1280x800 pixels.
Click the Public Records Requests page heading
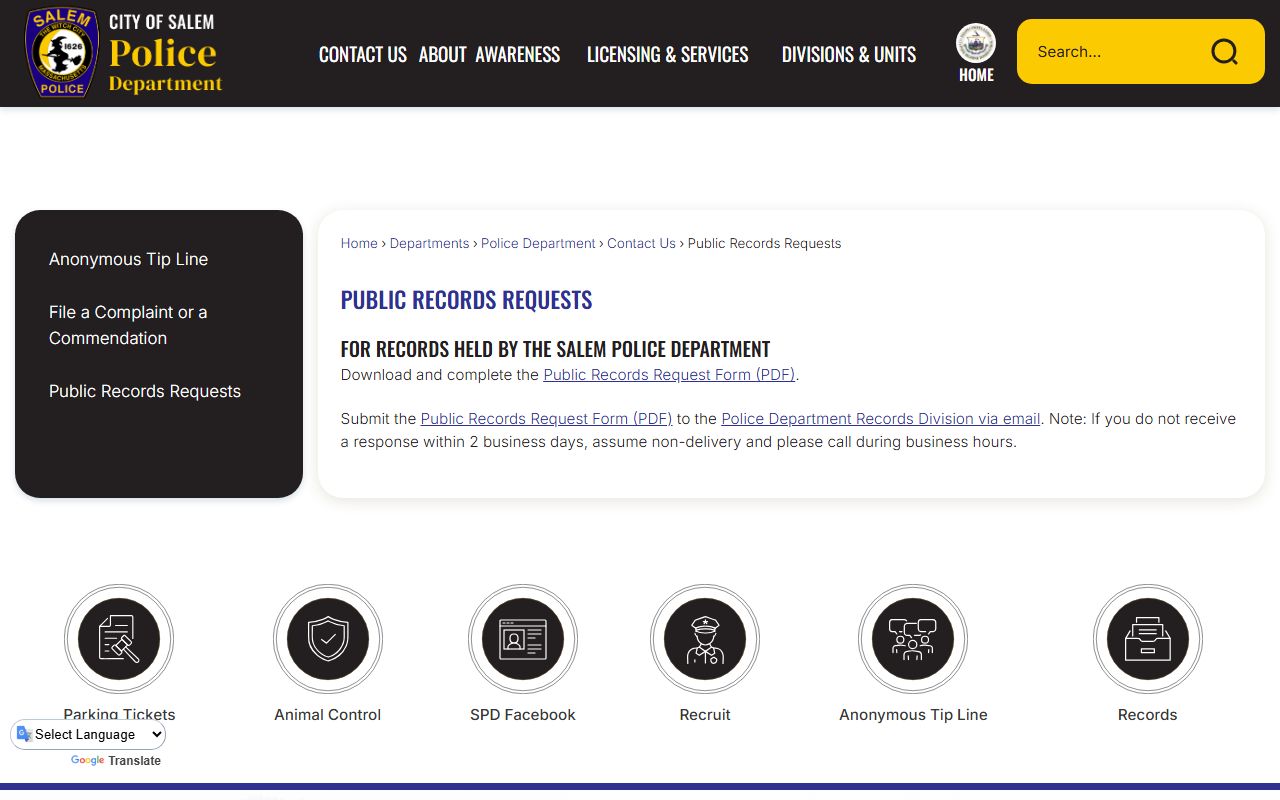click(x=466, y=300)
